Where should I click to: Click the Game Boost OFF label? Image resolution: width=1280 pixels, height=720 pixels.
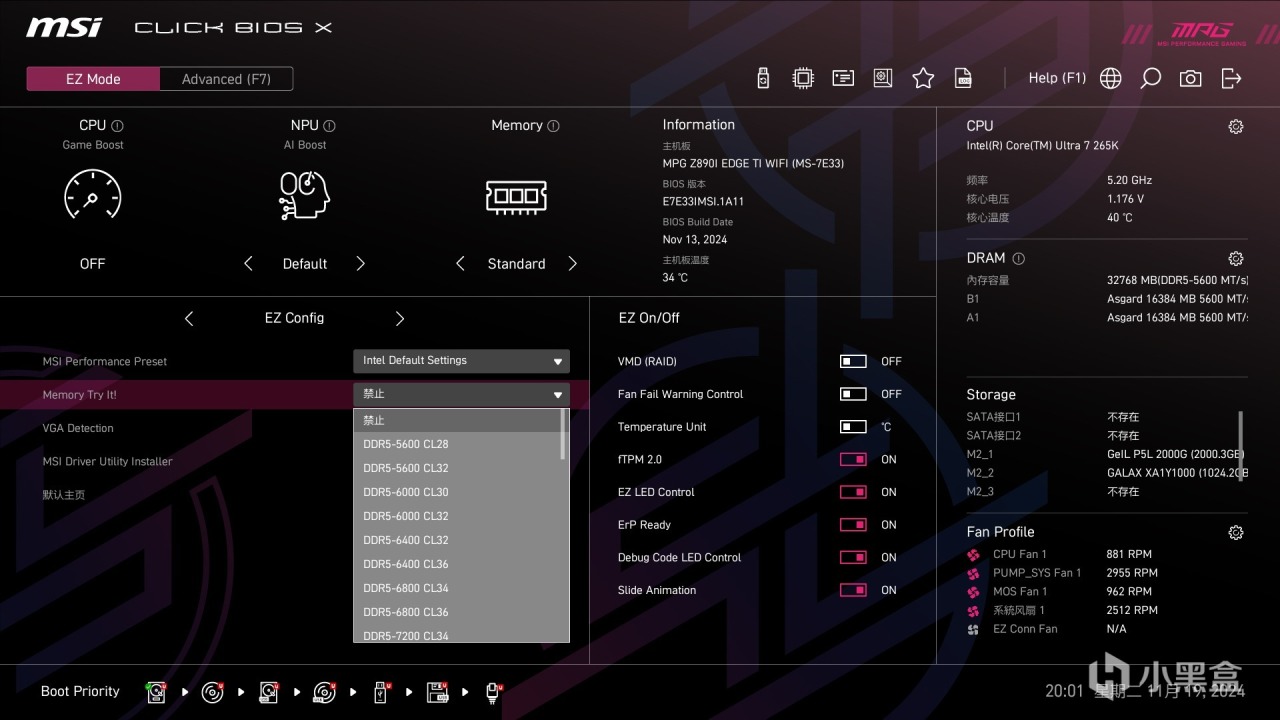(92, 264)
